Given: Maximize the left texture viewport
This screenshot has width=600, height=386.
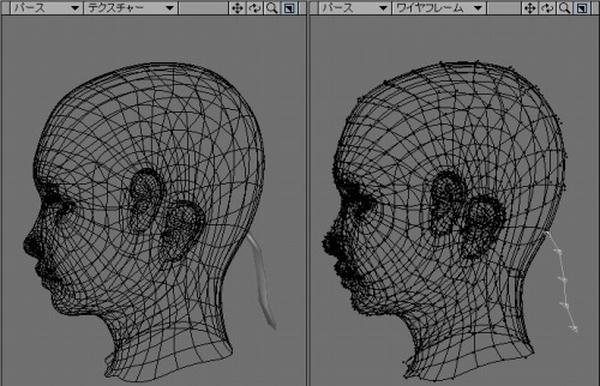Looking at the screenshot, I should coord(289,8).
